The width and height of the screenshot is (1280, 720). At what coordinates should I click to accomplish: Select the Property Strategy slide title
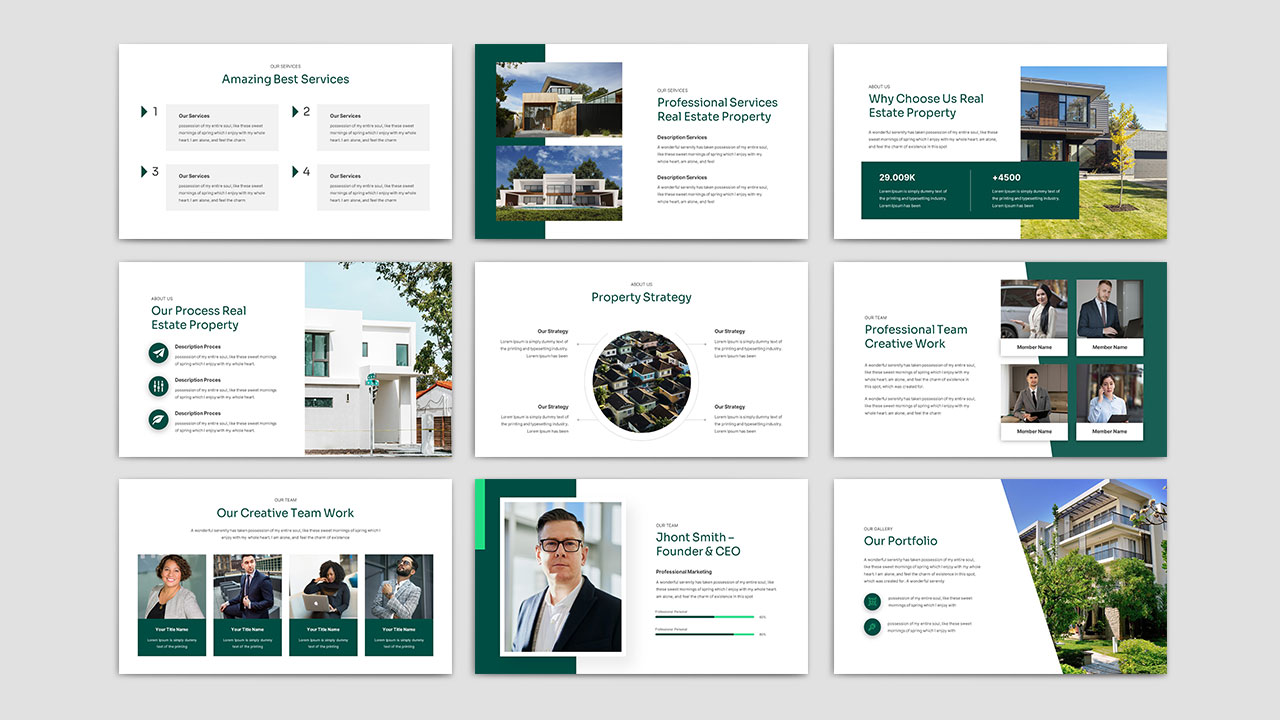641,297
